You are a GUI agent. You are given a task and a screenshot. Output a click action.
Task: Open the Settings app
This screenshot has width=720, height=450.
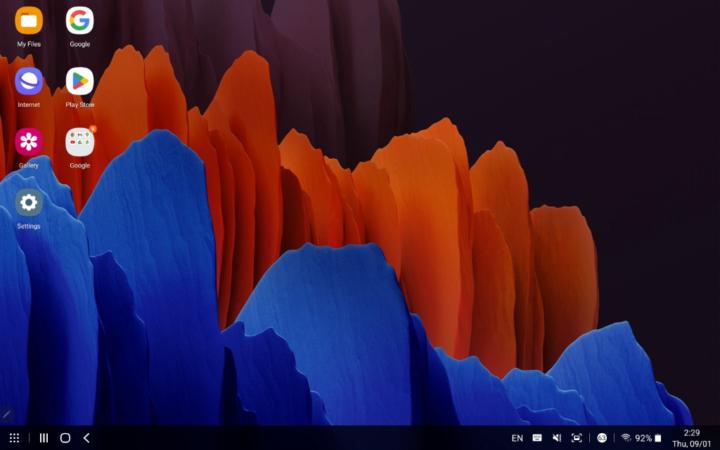(29, 203)
